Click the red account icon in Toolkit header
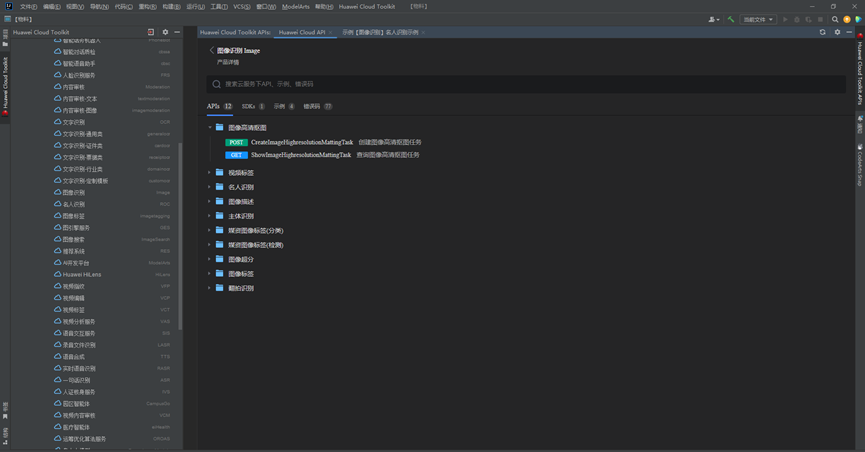865x452 pixels. (x=151, y=32)
